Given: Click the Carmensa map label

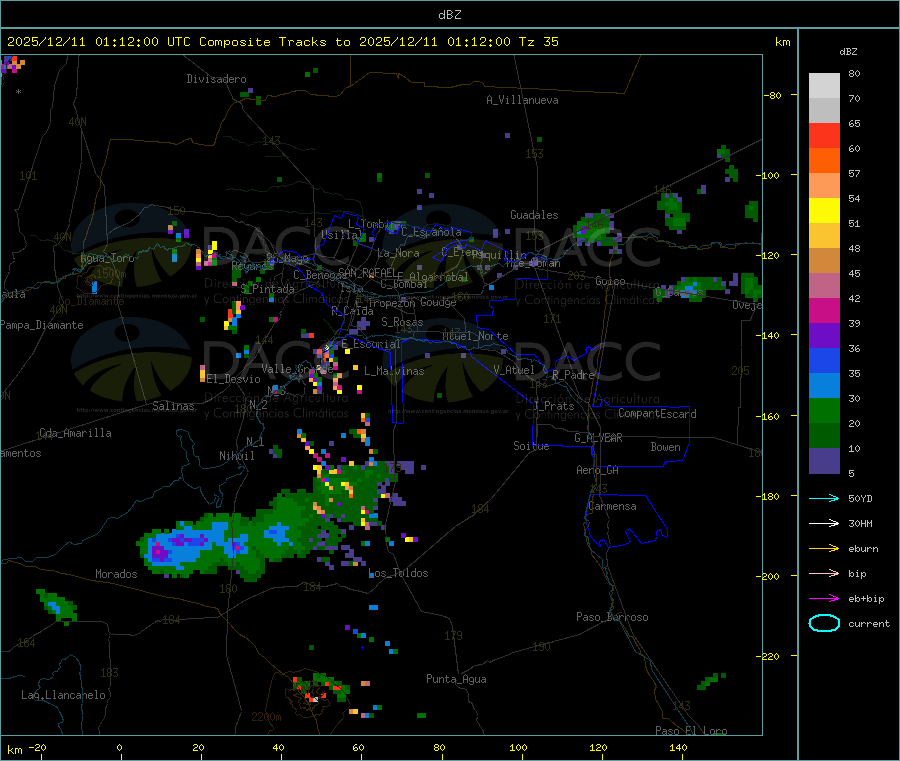Looking at the screenshot, I should pos(612,506).
